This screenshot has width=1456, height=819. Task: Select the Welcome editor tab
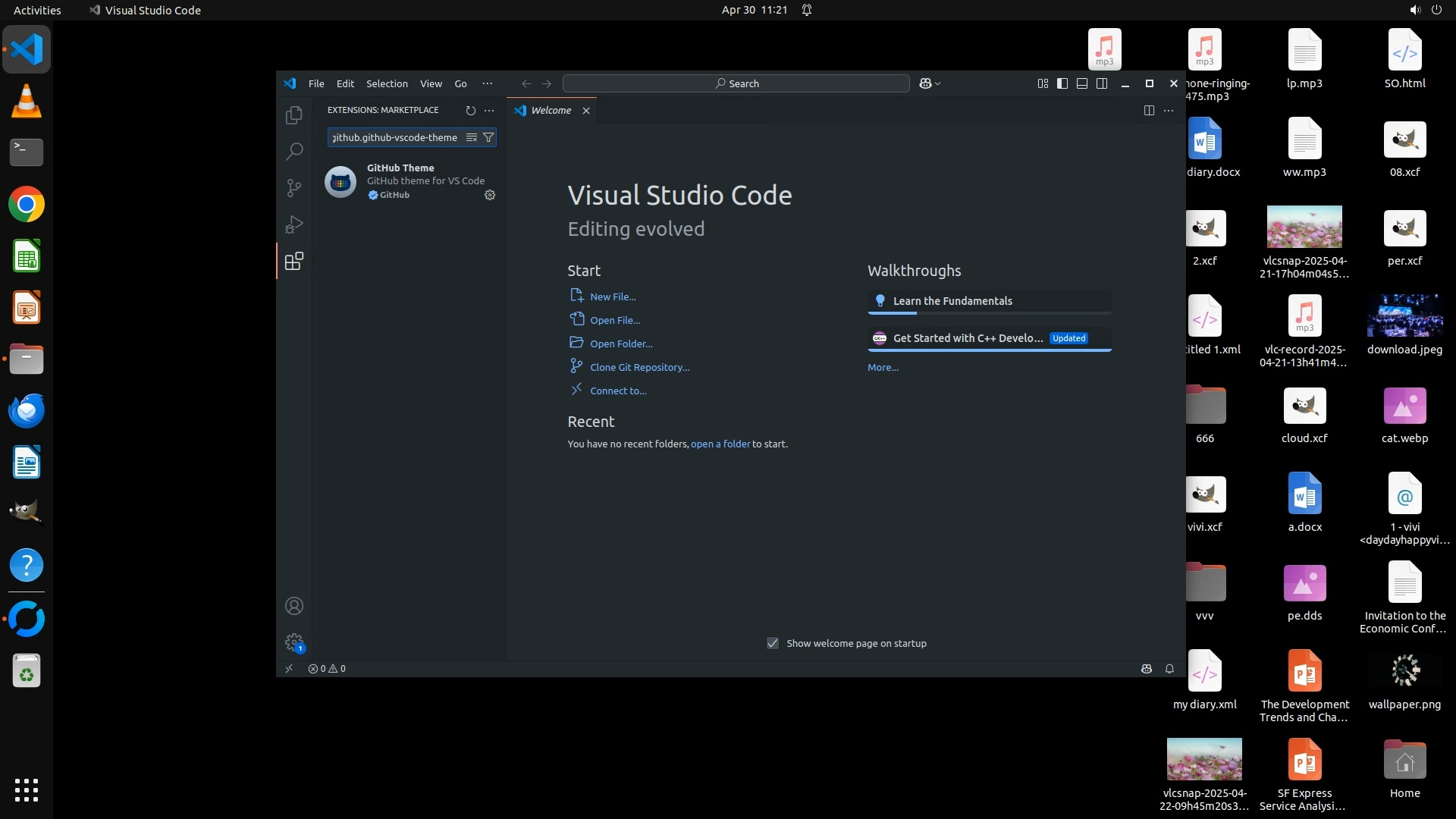pos(551,111)
